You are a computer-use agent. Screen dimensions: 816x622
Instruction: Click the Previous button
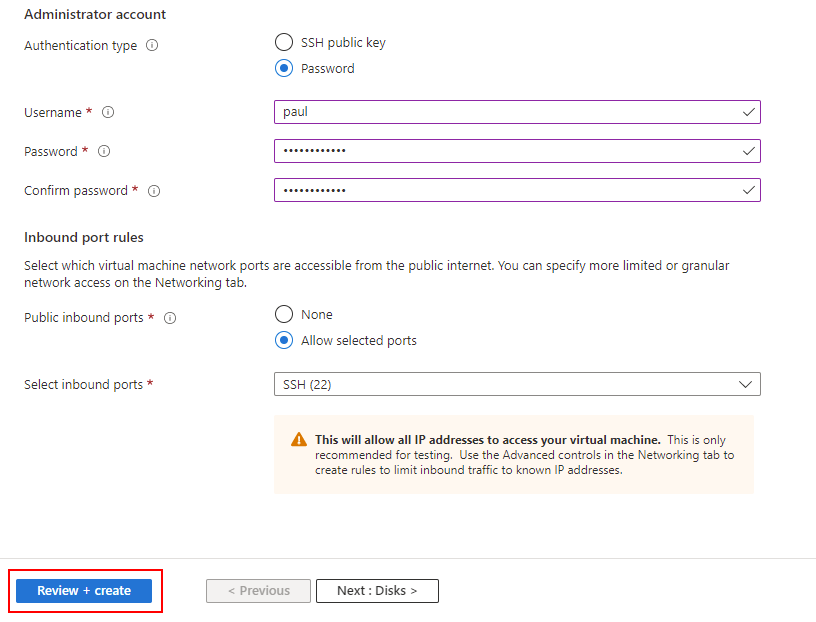[258, 591]
